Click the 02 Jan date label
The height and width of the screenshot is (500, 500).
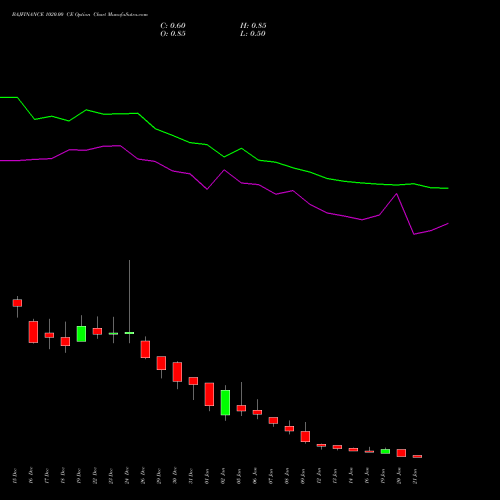click(223, 476)
